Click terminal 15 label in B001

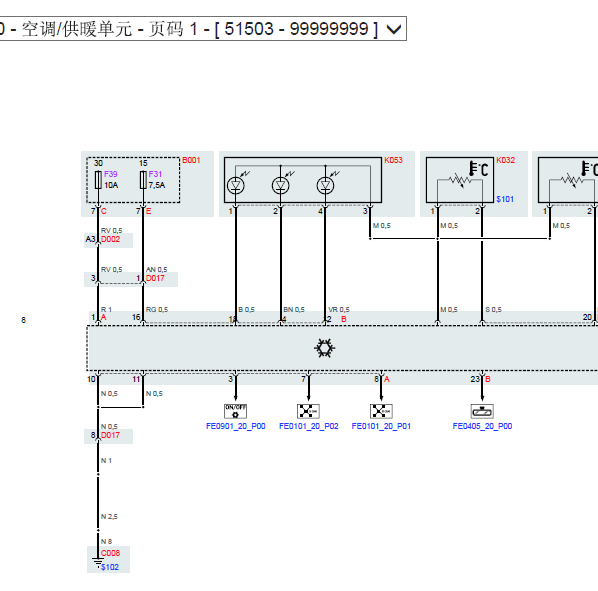click(143, 163)
